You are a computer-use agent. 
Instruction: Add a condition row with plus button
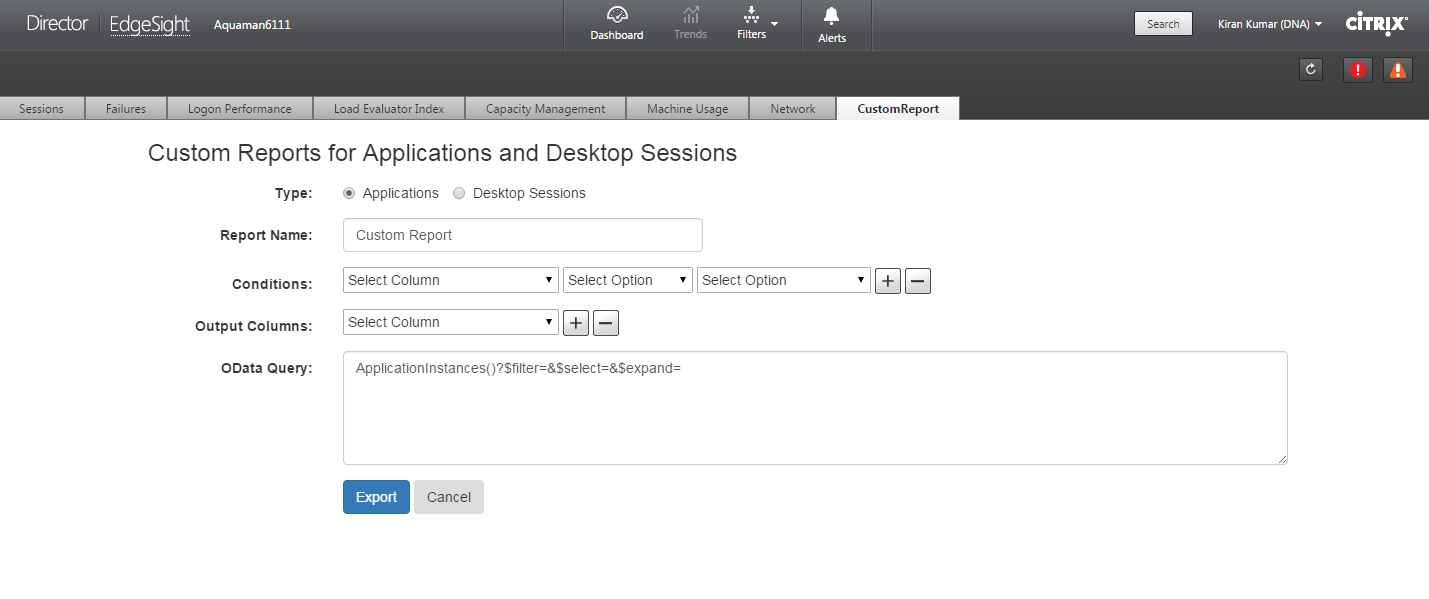point(888,281)
